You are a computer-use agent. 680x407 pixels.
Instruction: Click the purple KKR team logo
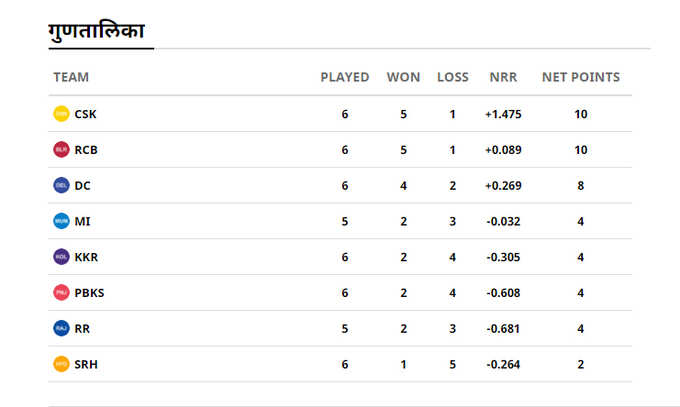(61, 256)
